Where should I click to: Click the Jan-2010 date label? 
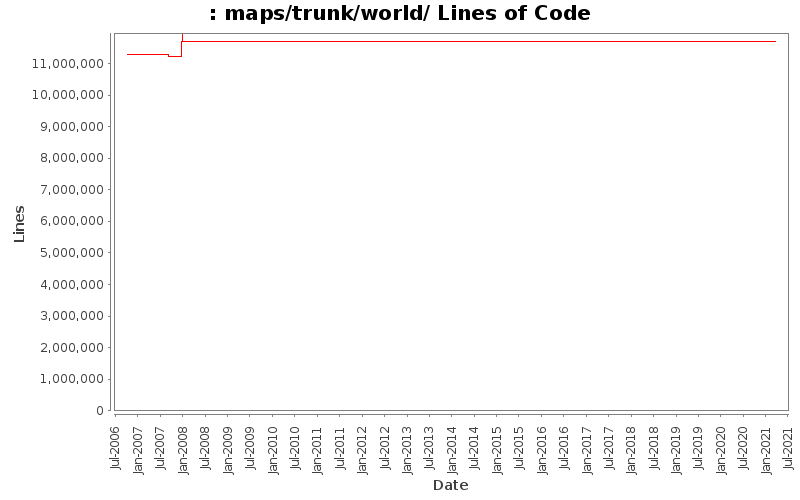pos(272,450)
